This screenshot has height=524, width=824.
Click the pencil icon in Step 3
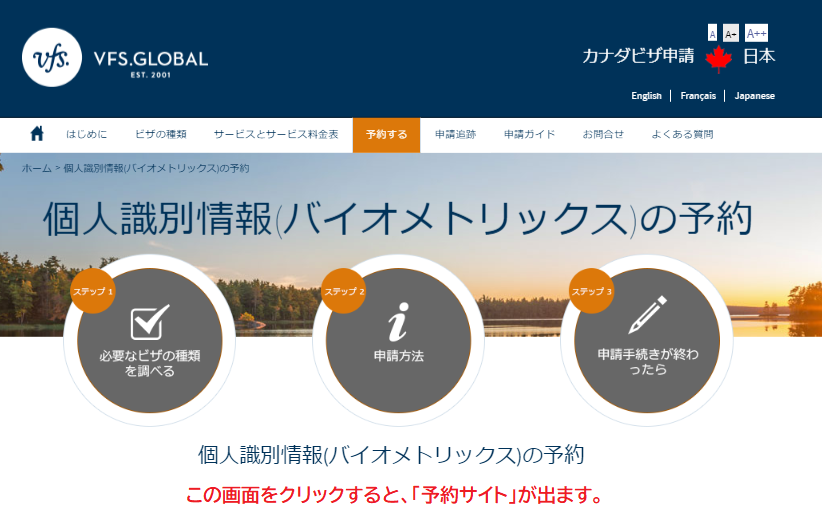tap(647, 314)
